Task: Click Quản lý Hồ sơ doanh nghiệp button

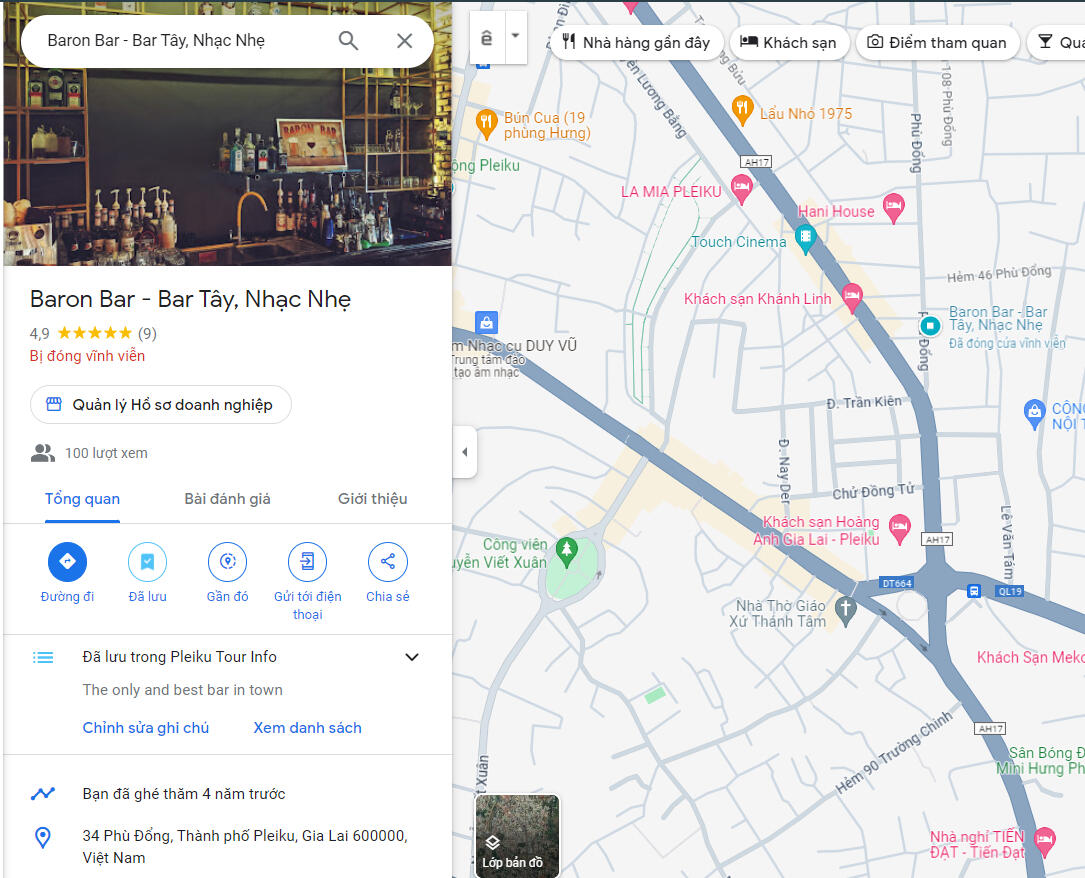Action: tap(161, 405)
